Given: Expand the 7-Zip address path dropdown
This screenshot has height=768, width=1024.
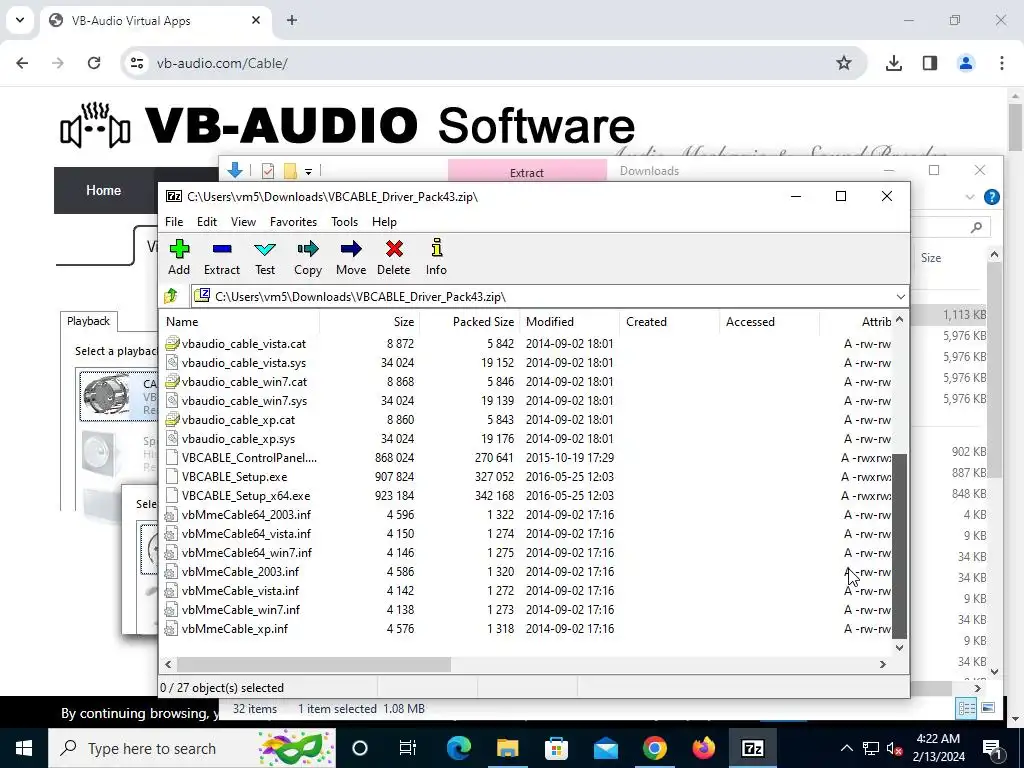Looking at the screenshot, I should pyautogui.click(x=901, y=296).
